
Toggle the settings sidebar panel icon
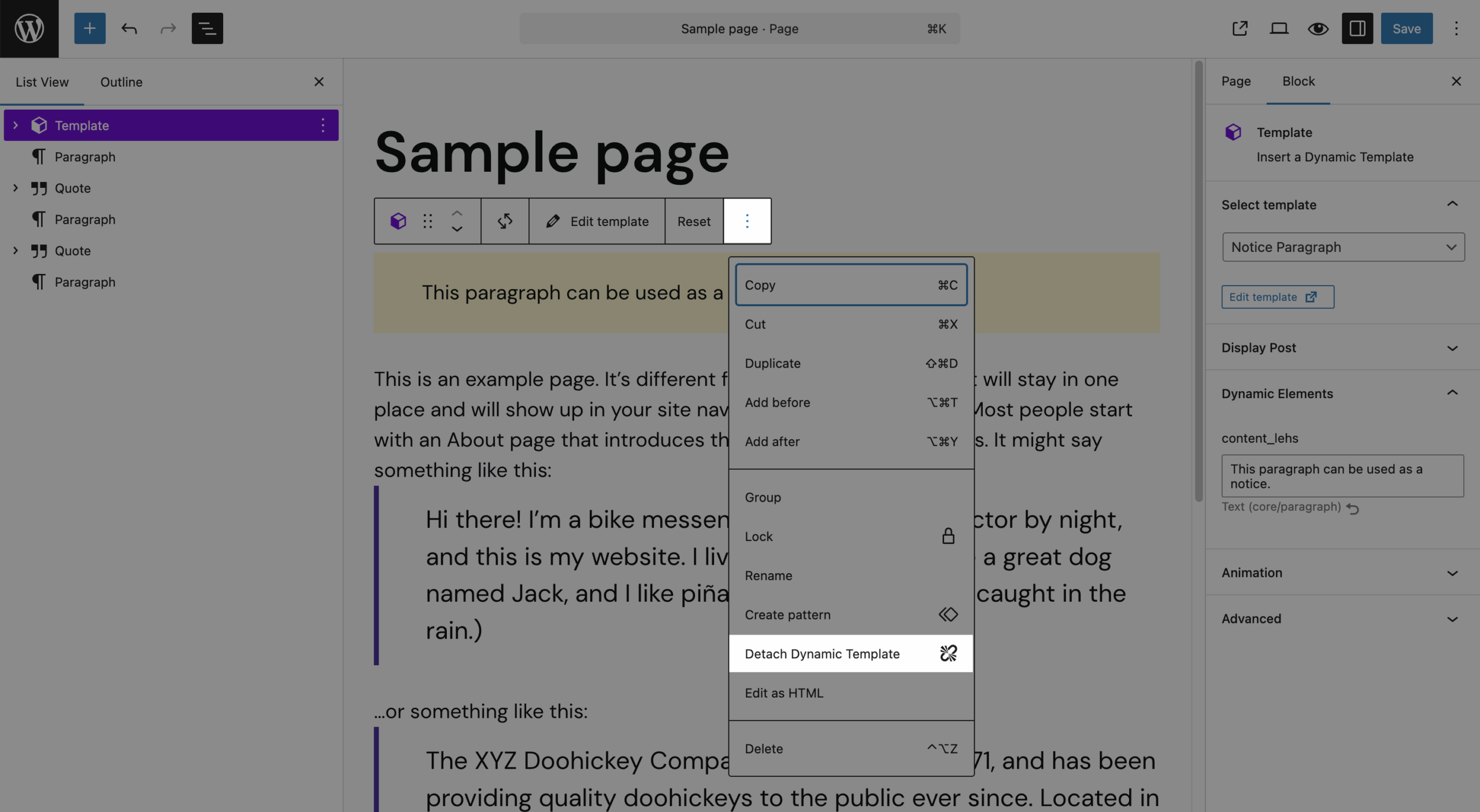click(1357, 28)
